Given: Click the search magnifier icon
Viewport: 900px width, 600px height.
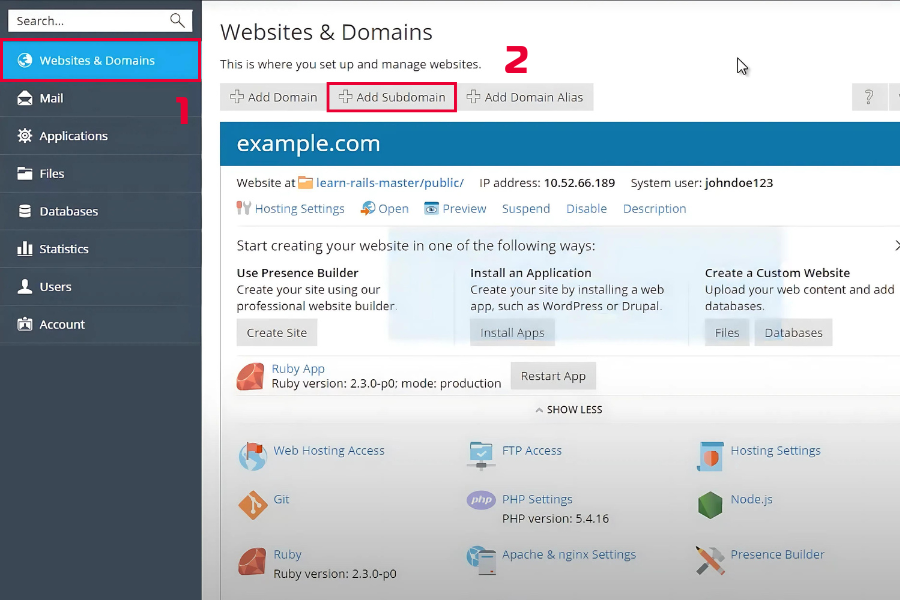Looking at the screenshot, I should [x=177, y=20].
